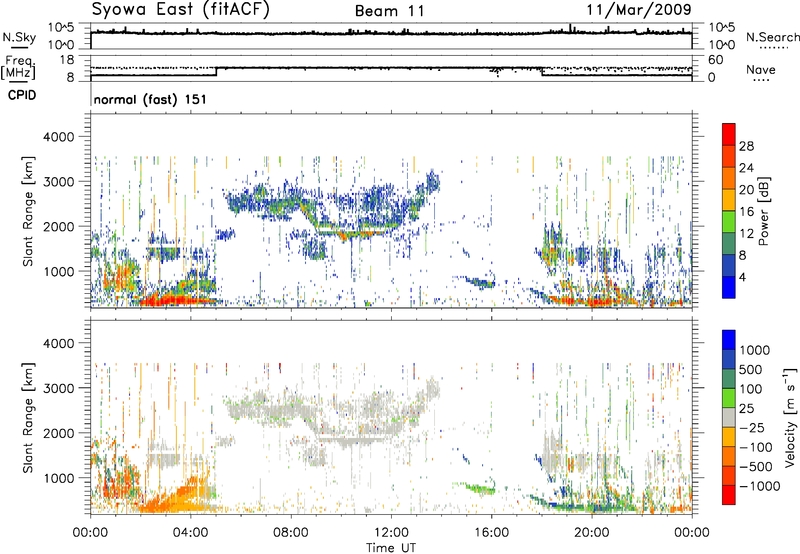Click the '04:00' time tick label

pyautogui.click(x=190, y=533)
